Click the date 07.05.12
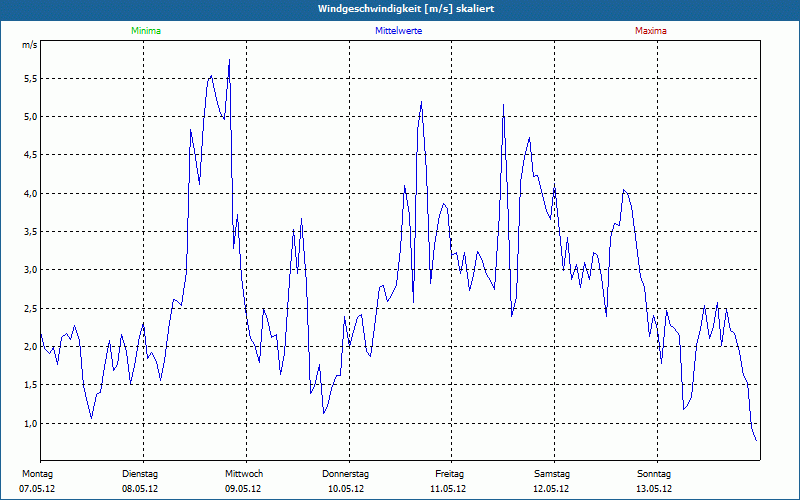This screenshot has width=800, height=500. pos(37,489)
